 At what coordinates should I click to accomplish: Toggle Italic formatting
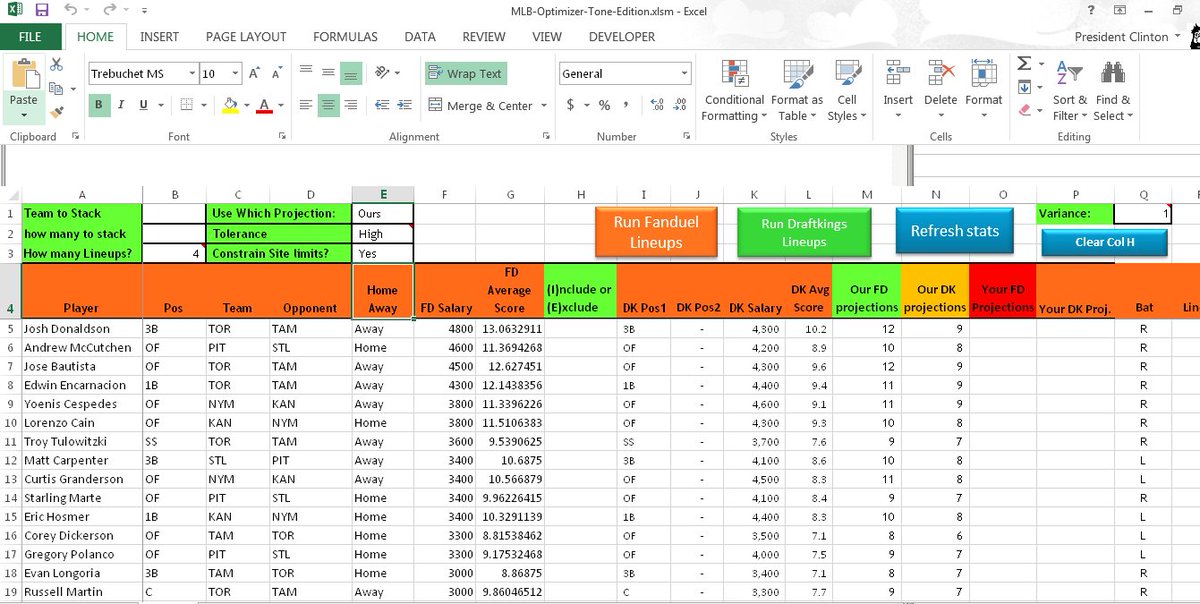tap(121, 105)
